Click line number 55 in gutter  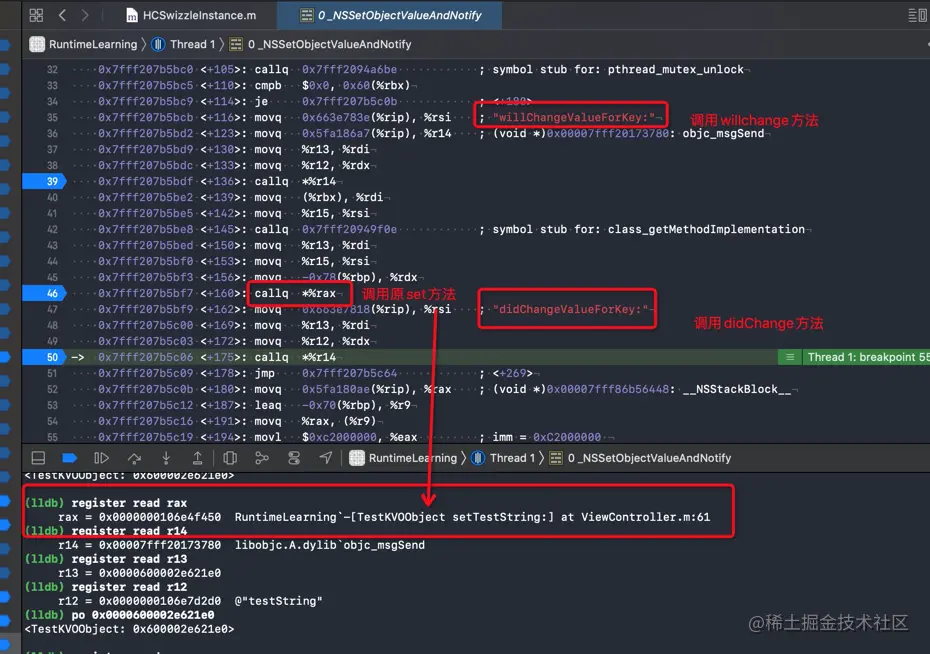(52, 437)
